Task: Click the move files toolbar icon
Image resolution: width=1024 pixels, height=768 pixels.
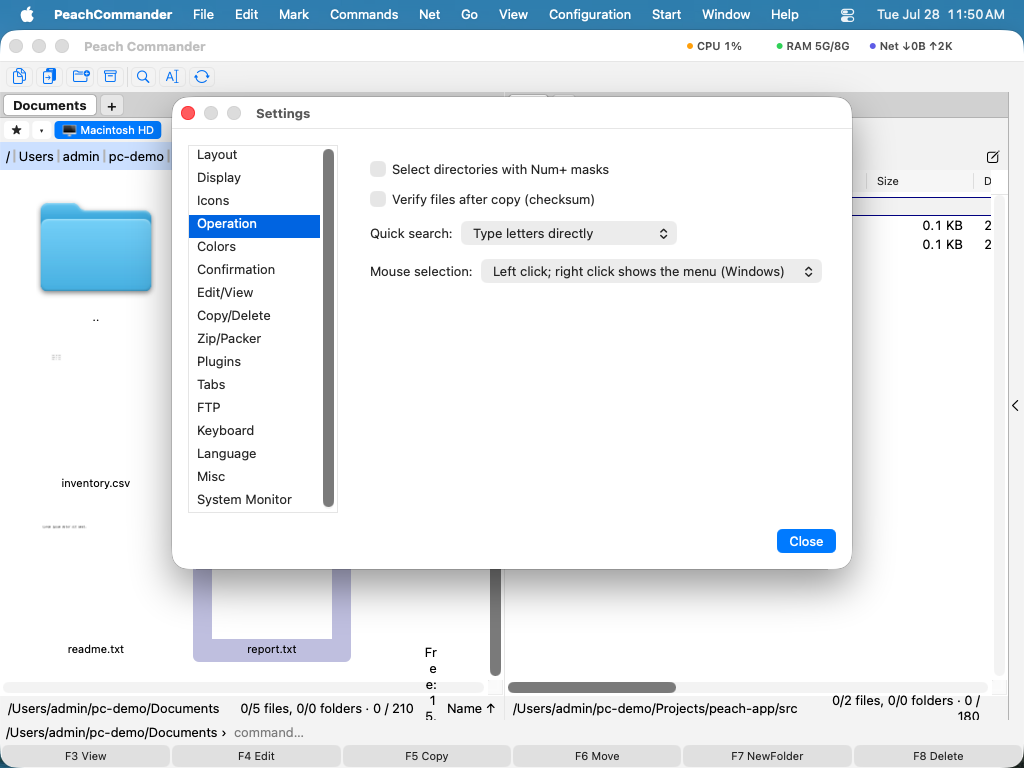Action: (x=50, y=76)
